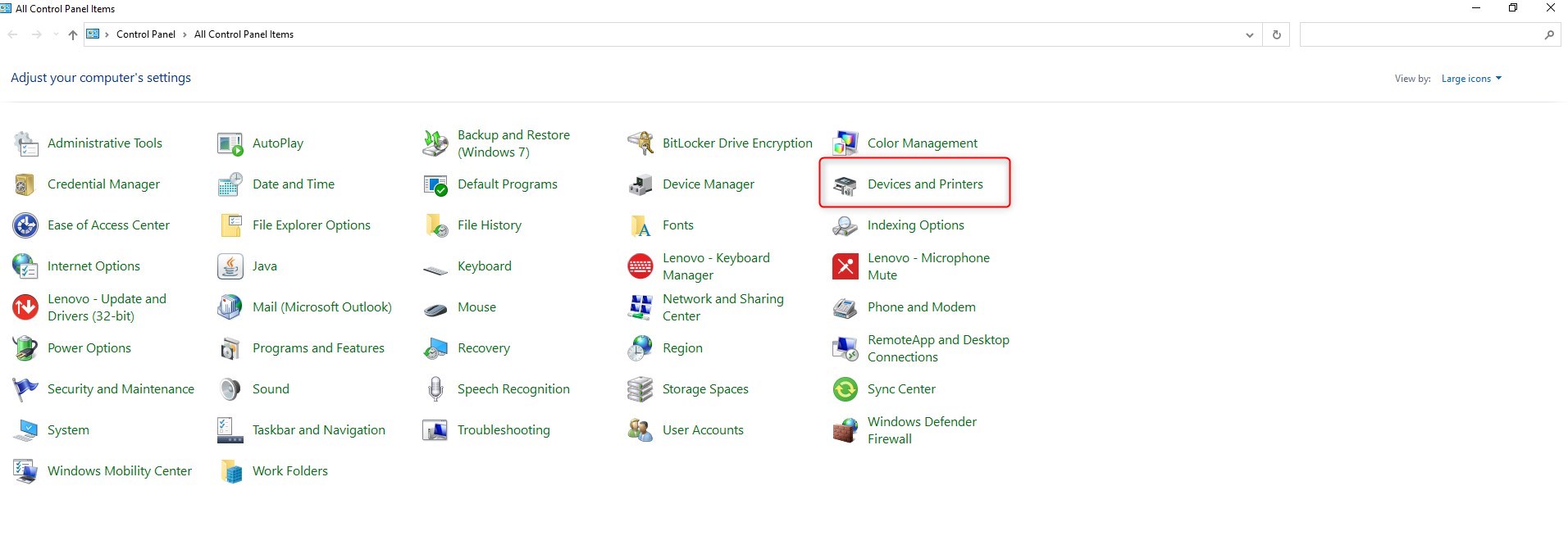Image resolution: width=1568 pixels, height=554 pixels.
Task: Open Network and Sharing Center icon
Action: (x=640, y=307)
